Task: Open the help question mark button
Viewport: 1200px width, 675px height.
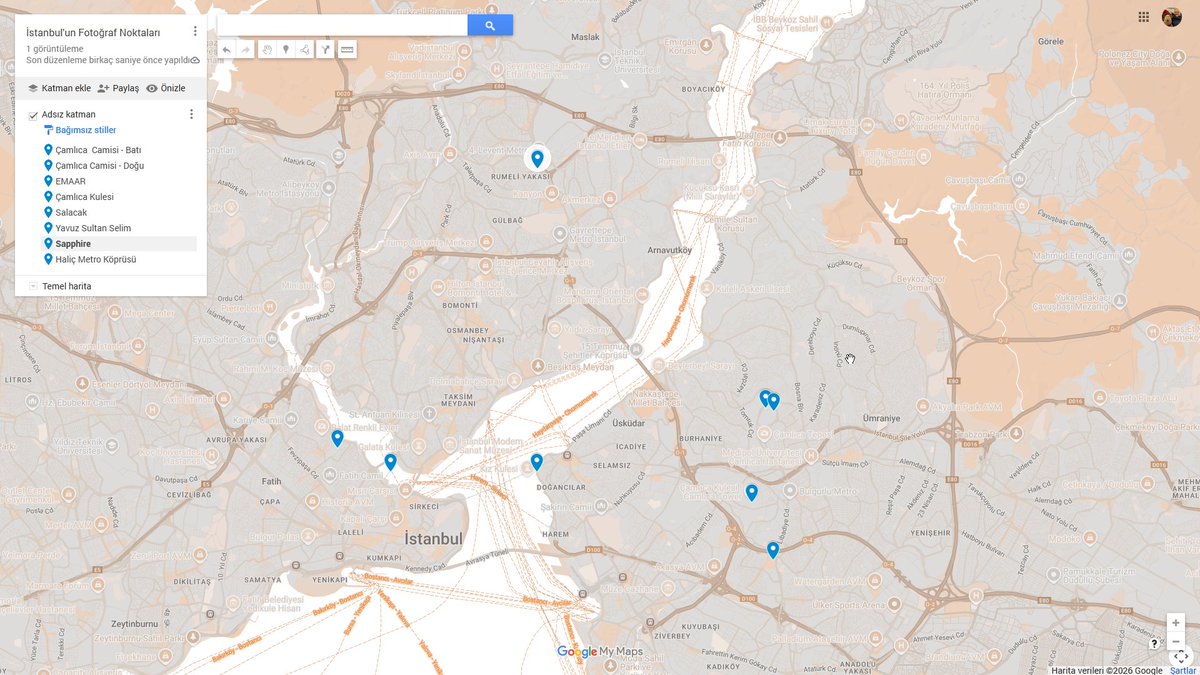Action: pos(1154,643)
